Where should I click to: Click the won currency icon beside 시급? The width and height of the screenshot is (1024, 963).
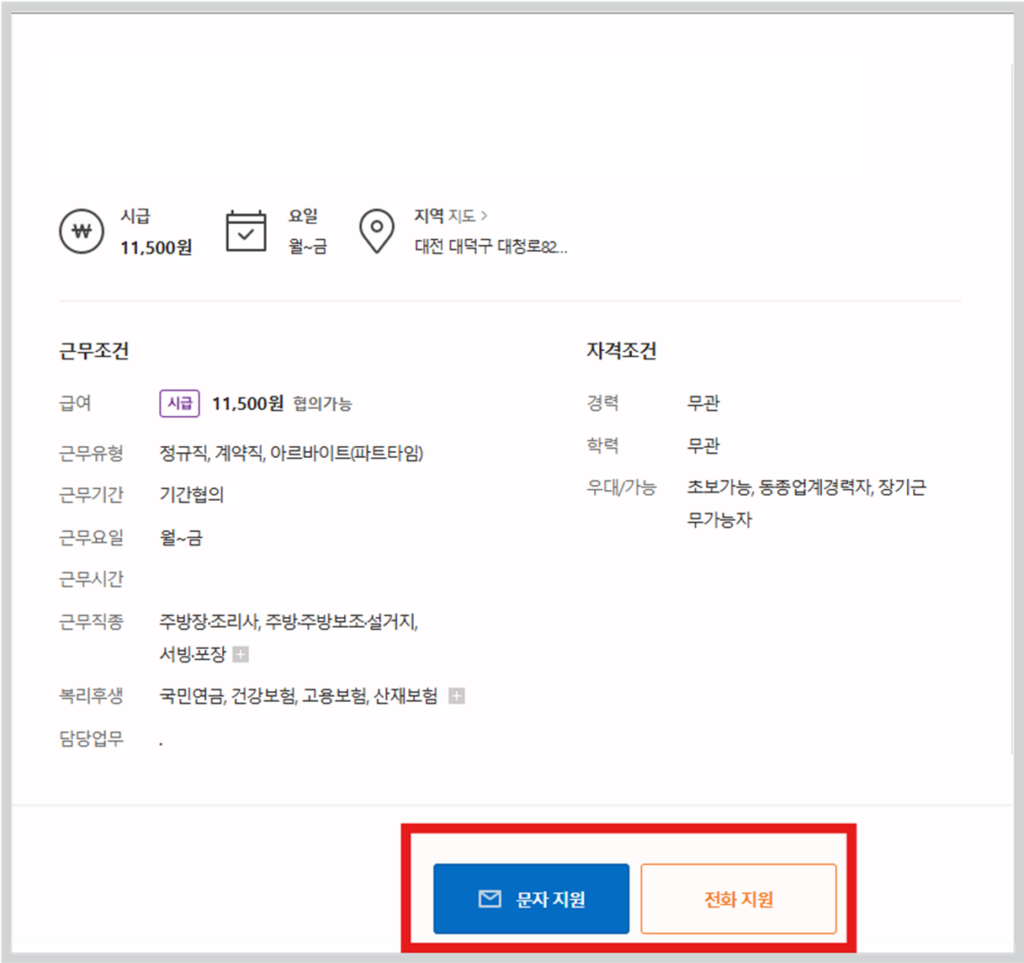point(82,231)
